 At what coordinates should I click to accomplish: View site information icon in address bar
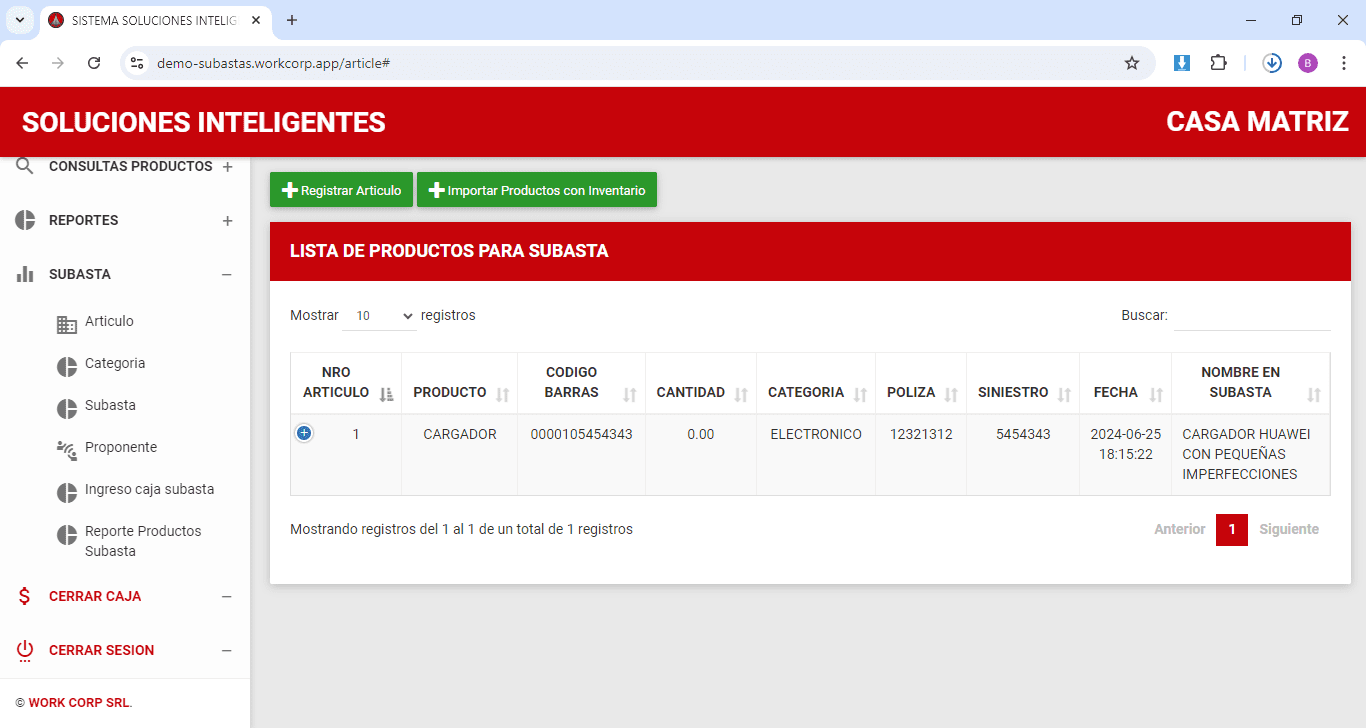[x=138, y=63]
